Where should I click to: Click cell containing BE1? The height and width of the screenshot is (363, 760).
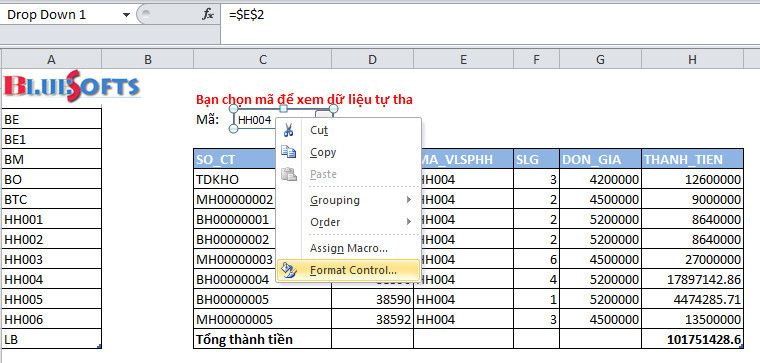pyautogui.click(x=51, y=139)
